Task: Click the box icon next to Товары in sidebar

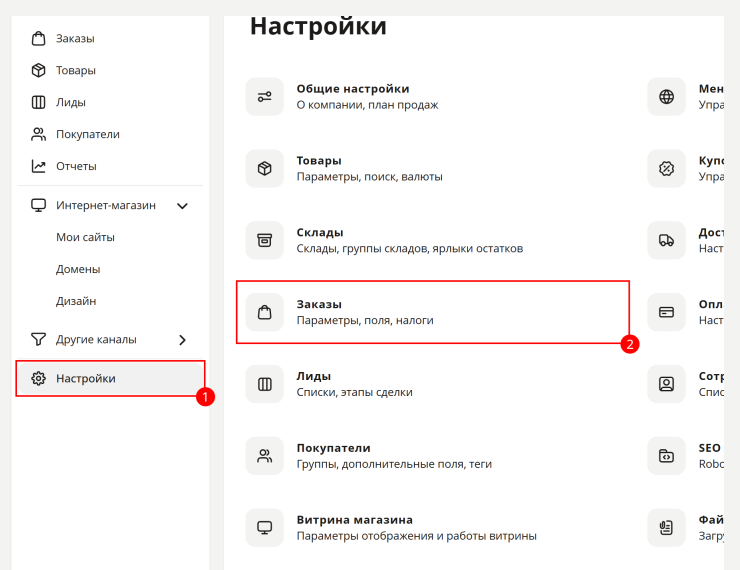Action: 38,70
